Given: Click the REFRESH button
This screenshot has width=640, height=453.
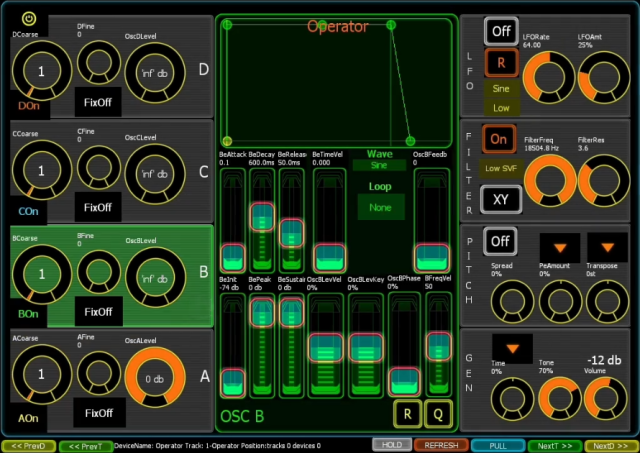Looking at the screenshot, I should point(441,445).
